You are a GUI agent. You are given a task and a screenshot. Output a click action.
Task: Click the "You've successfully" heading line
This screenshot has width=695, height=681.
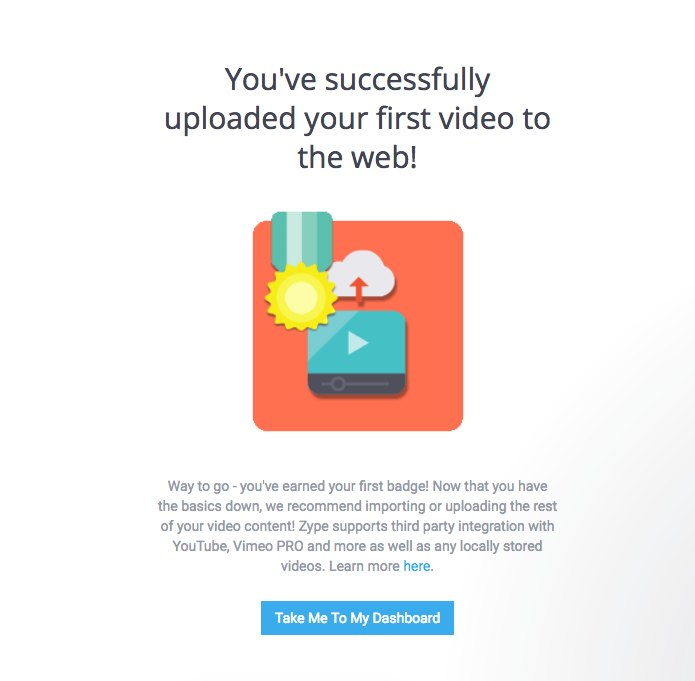click(357, 80)
